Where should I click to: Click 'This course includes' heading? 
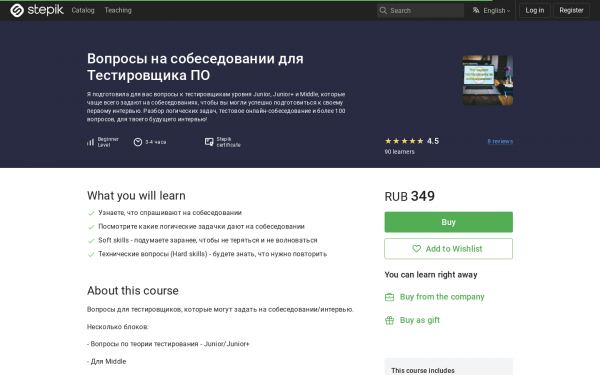click(x=423, y=370)
